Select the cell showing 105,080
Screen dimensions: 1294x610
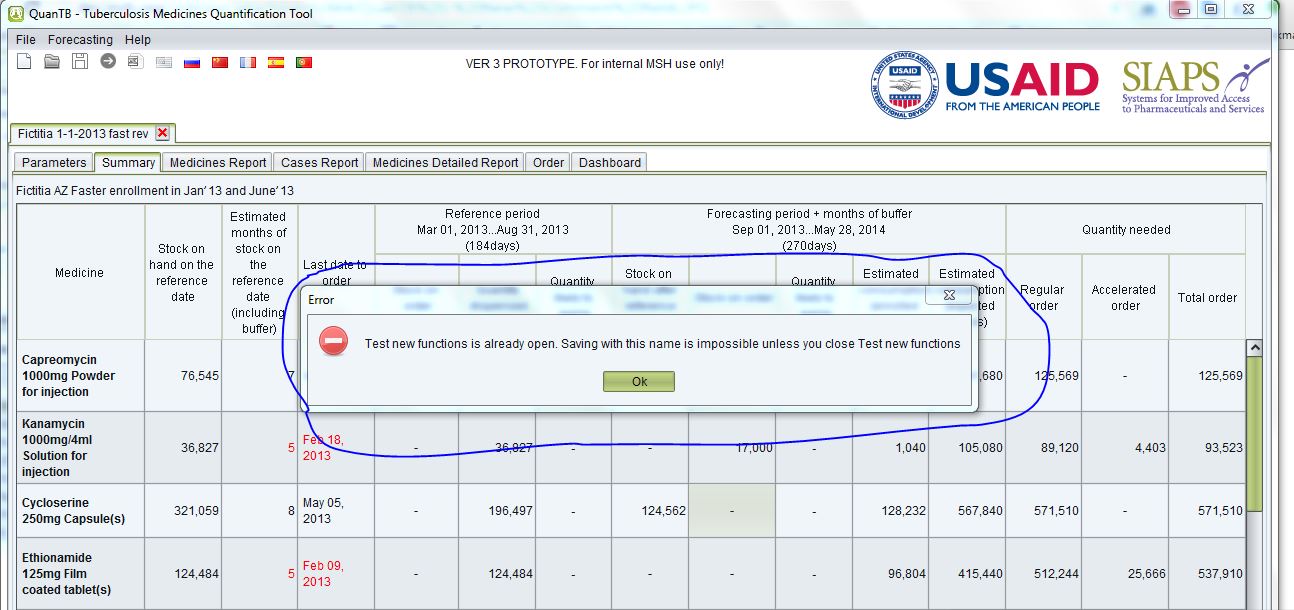[967, 448]
